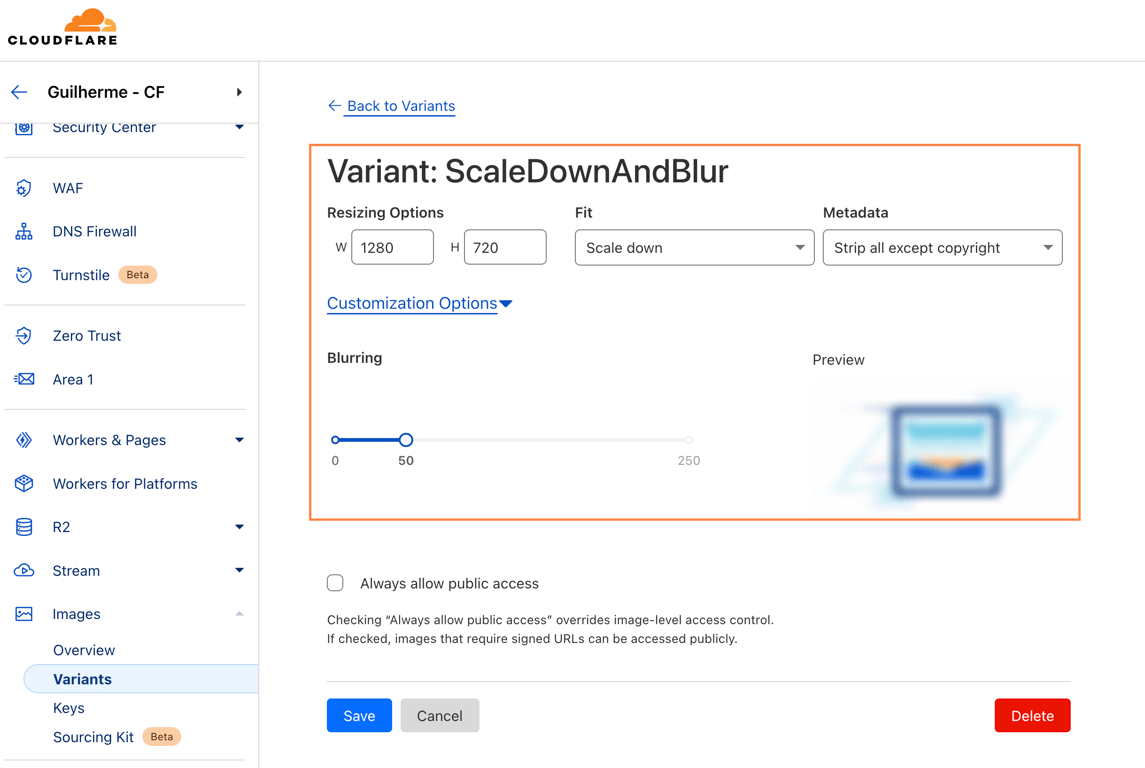The height and width of the screenshot is (768, 1145).
Task: Click the R2 database icon
Action: [24, 527]
